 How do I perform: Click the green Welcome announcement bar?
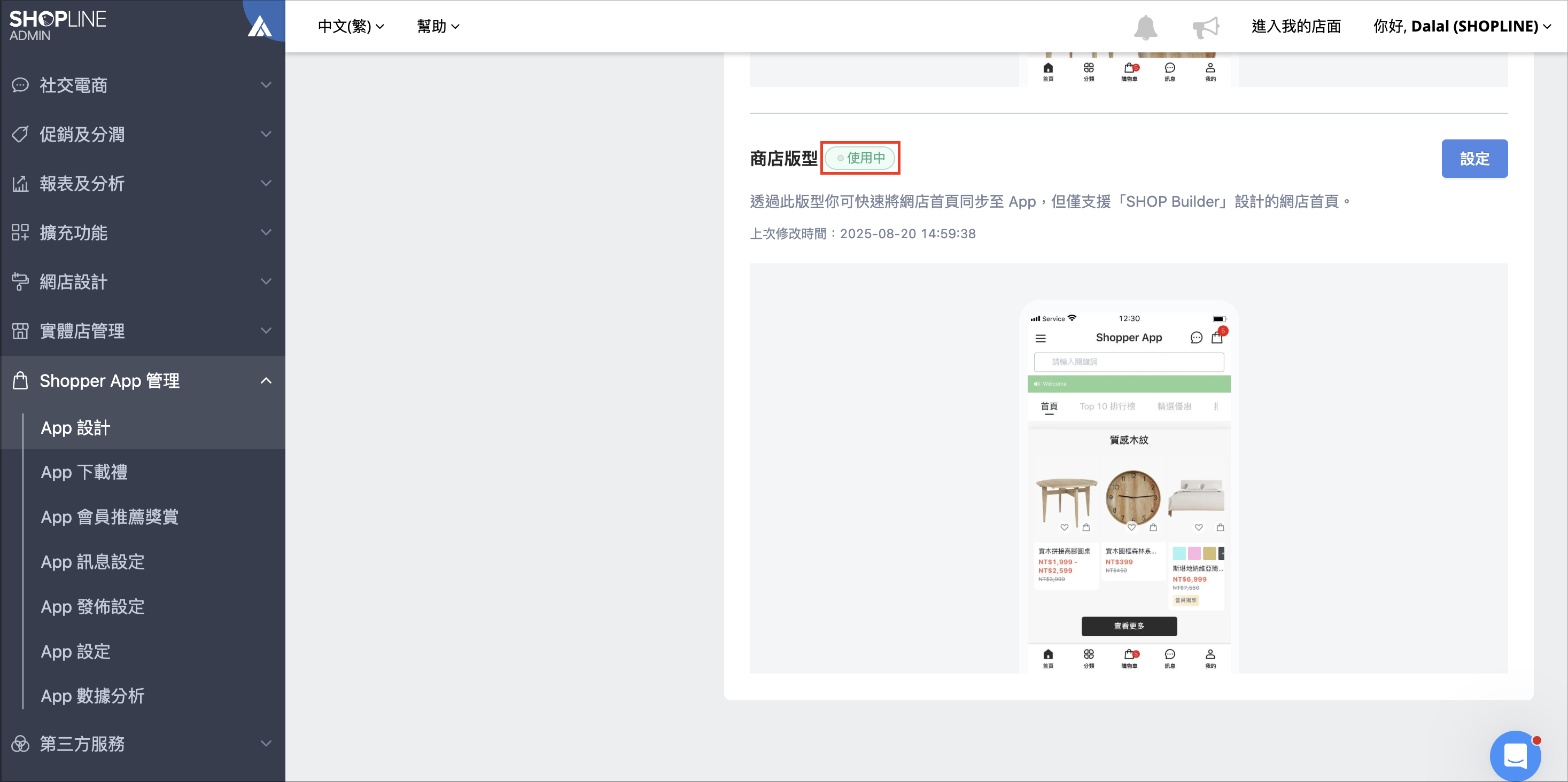point(1129,384)
